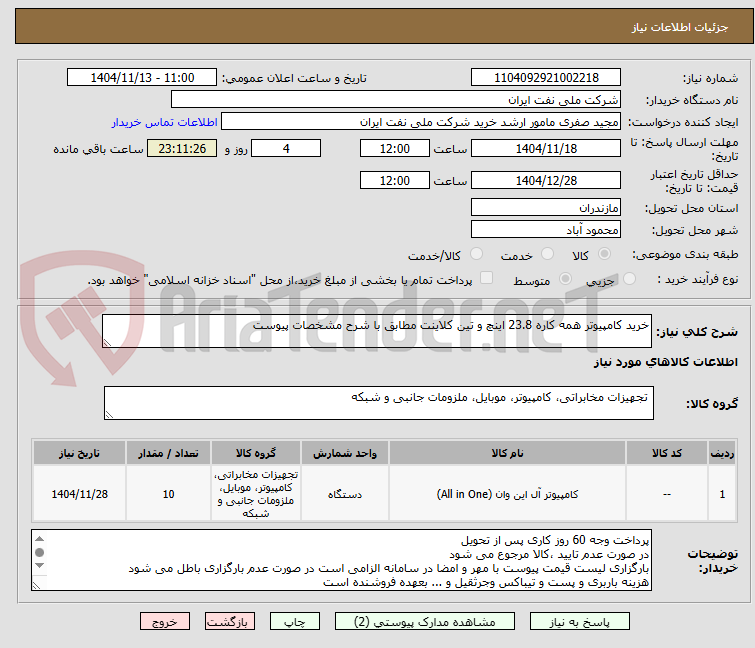Click the remaining days field showing 4

(x=286, y=148)
